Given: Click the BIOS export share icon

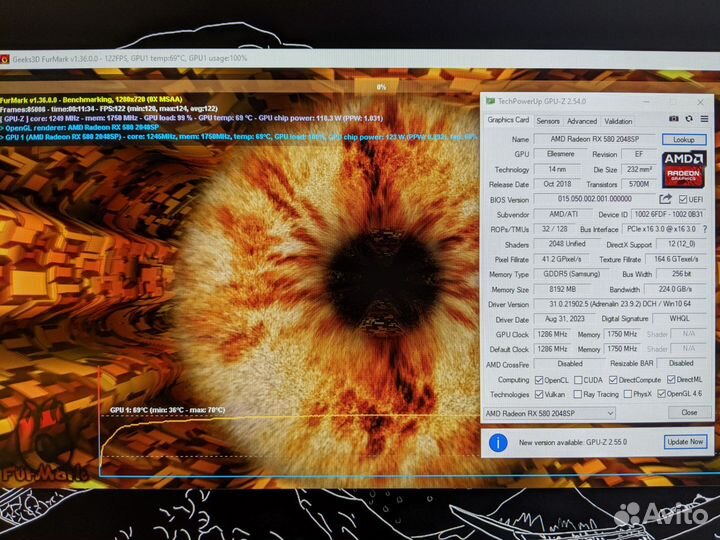Looking at the screenshot, I should [665, 199].
